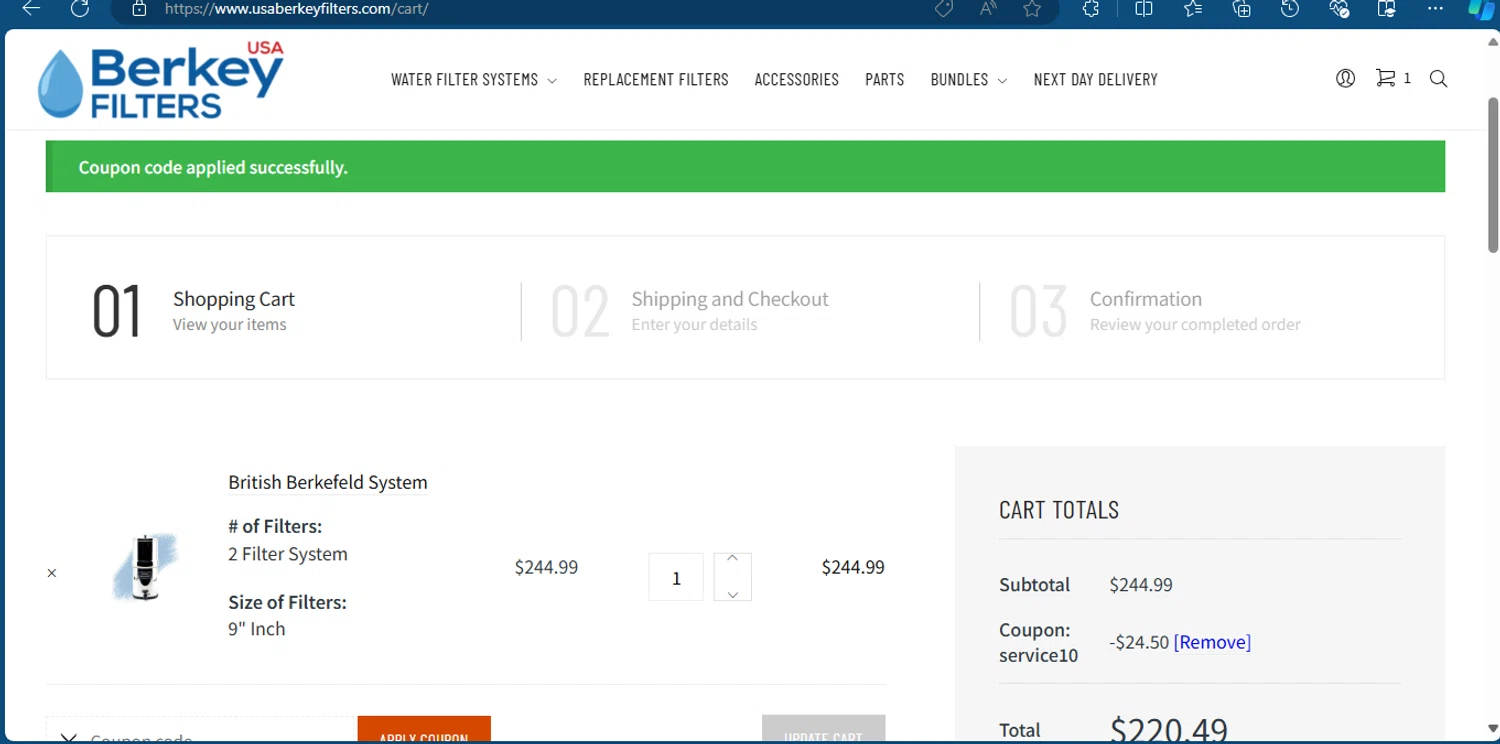Open Browser essentials heart icon
The image size is (1500, 744).
(x=1339, y=8)
